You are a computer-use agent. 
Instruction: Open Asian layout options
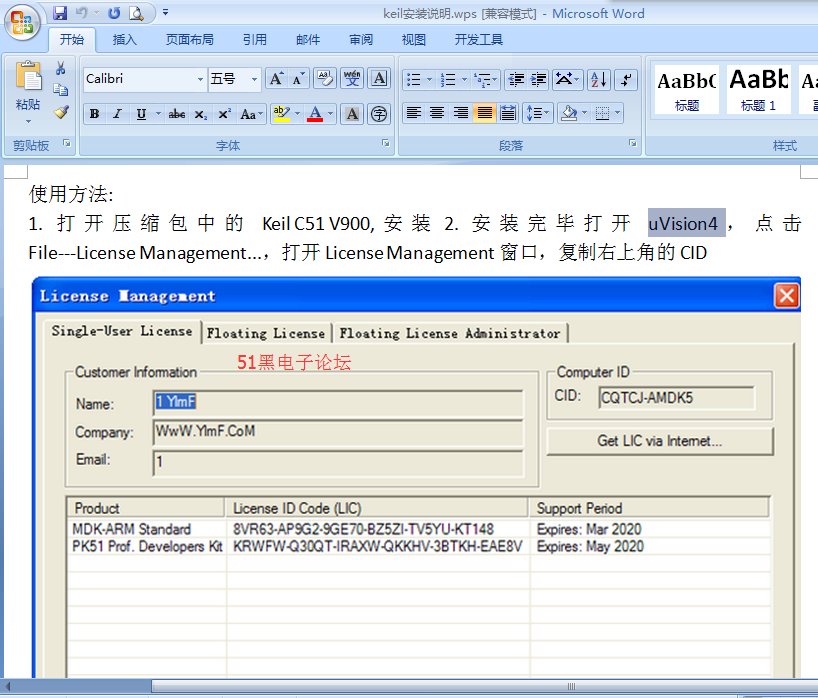tap(567, 80)
